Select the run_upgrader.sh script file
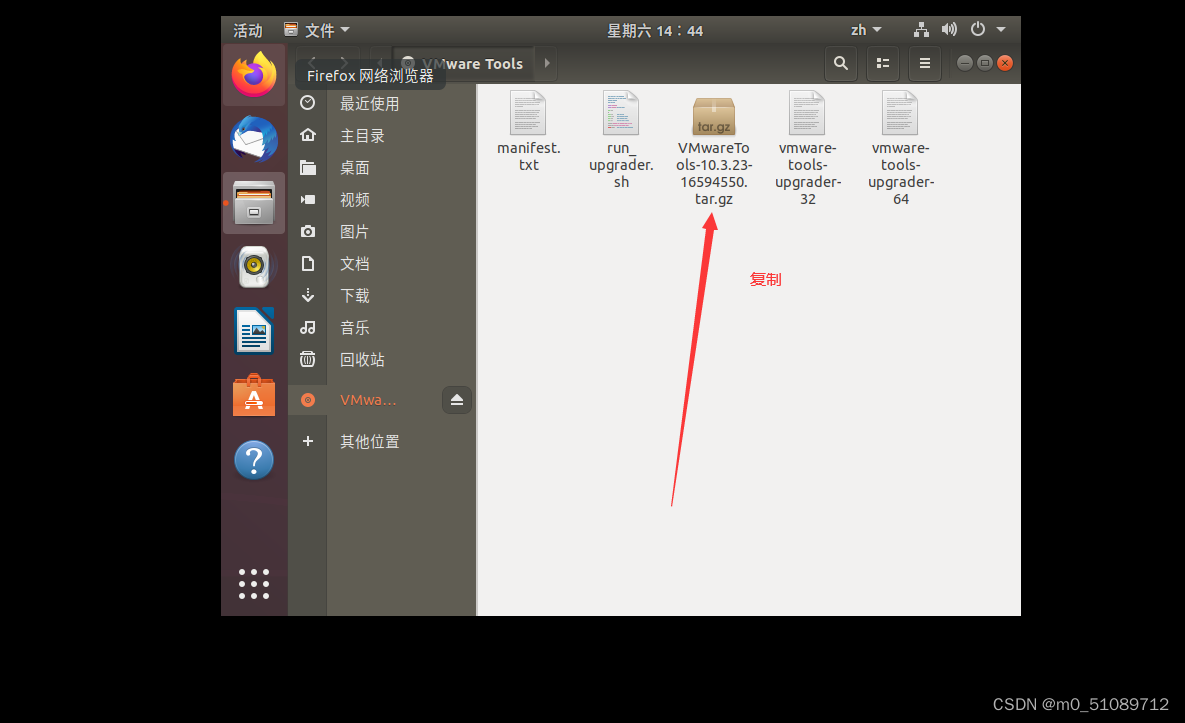Viewport: 1185px width, 723px height. click(621, 140)
